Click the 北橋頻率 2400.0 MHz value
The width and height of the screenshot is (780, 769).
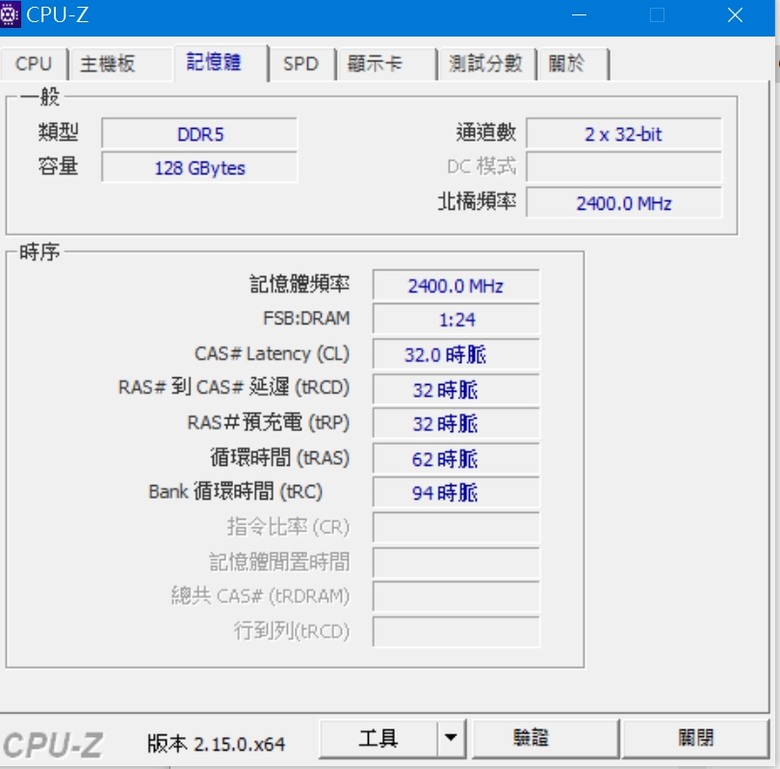624,203
